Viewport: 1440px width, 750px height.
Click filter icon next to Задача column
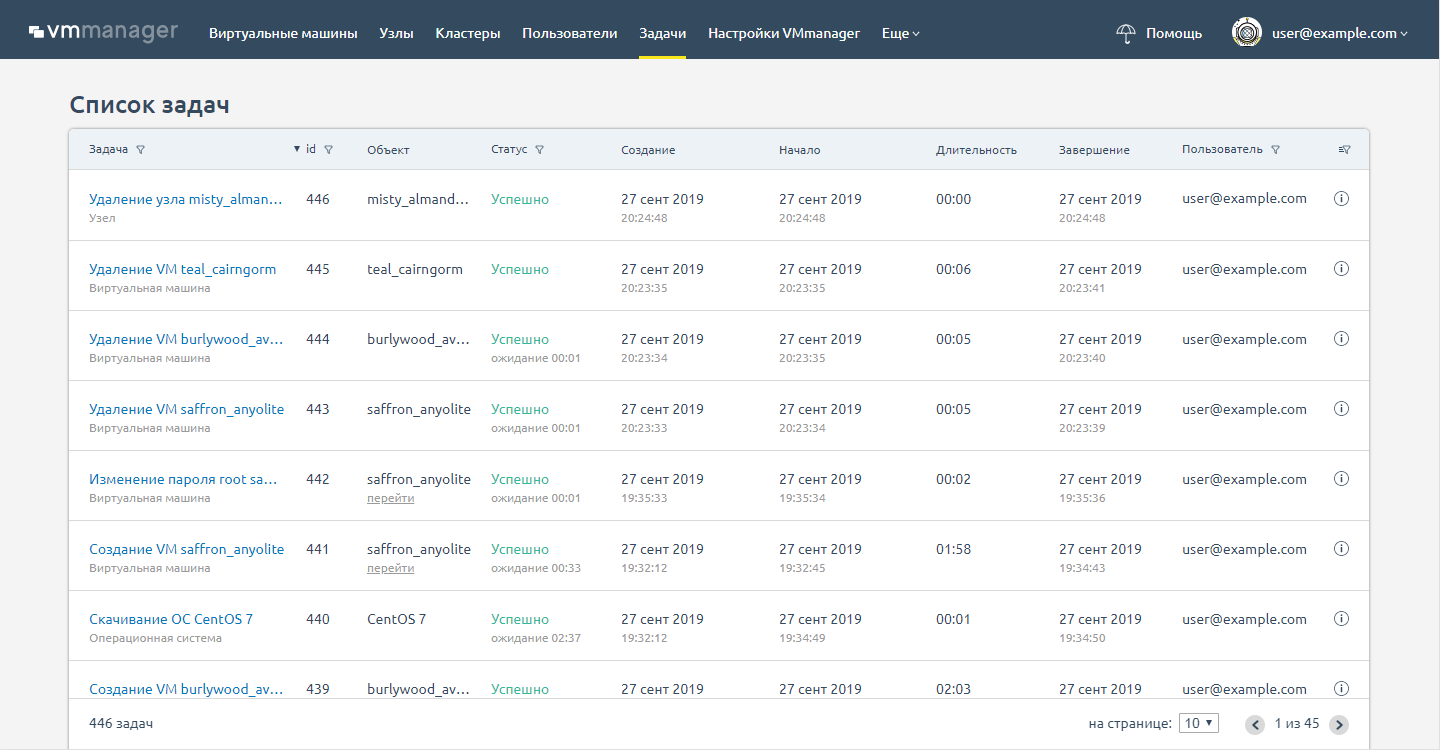[x=140, y=150]
